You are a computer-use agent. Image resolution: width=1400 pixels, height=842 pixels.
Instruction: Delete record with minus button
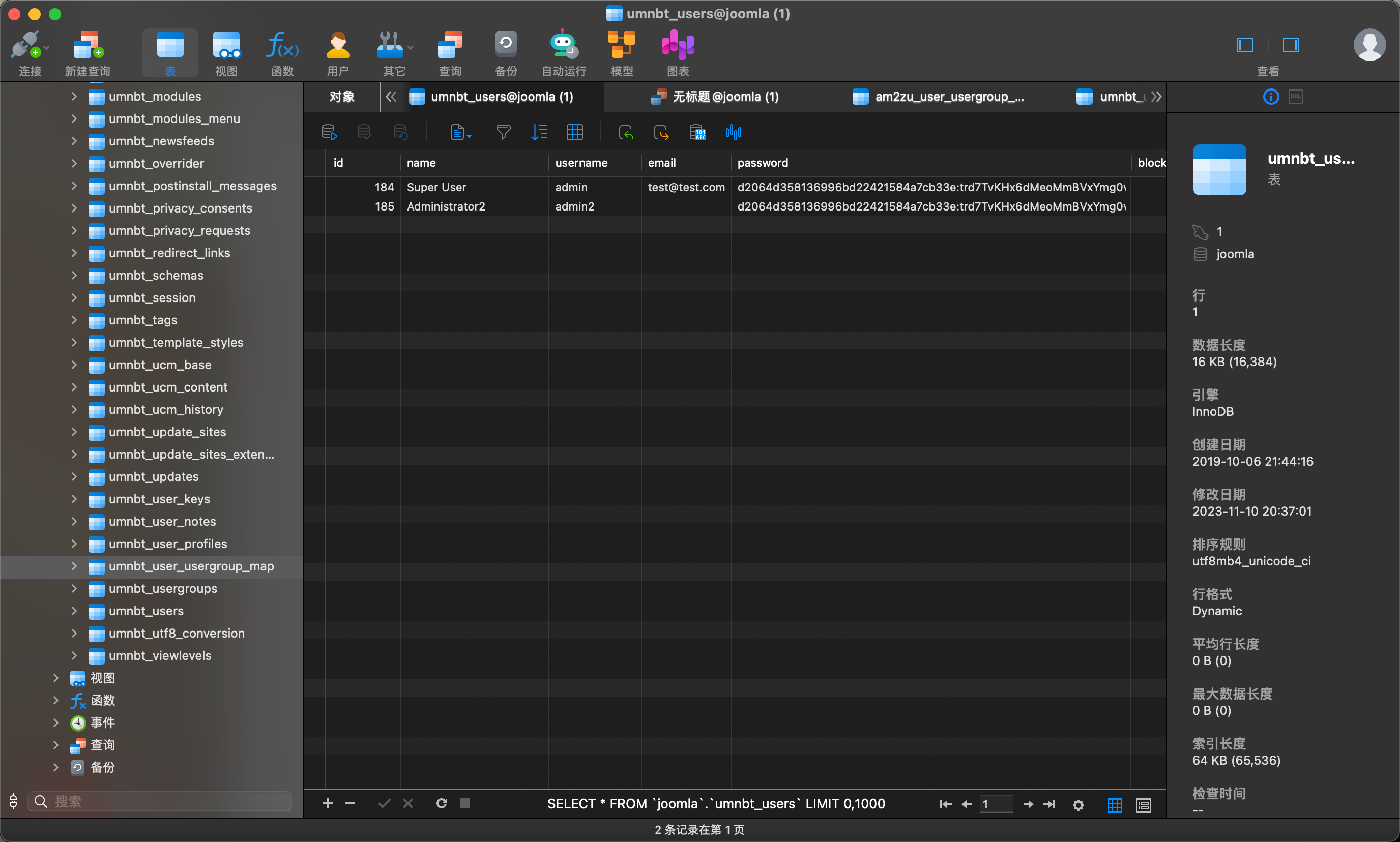click(x=349, y=803)
